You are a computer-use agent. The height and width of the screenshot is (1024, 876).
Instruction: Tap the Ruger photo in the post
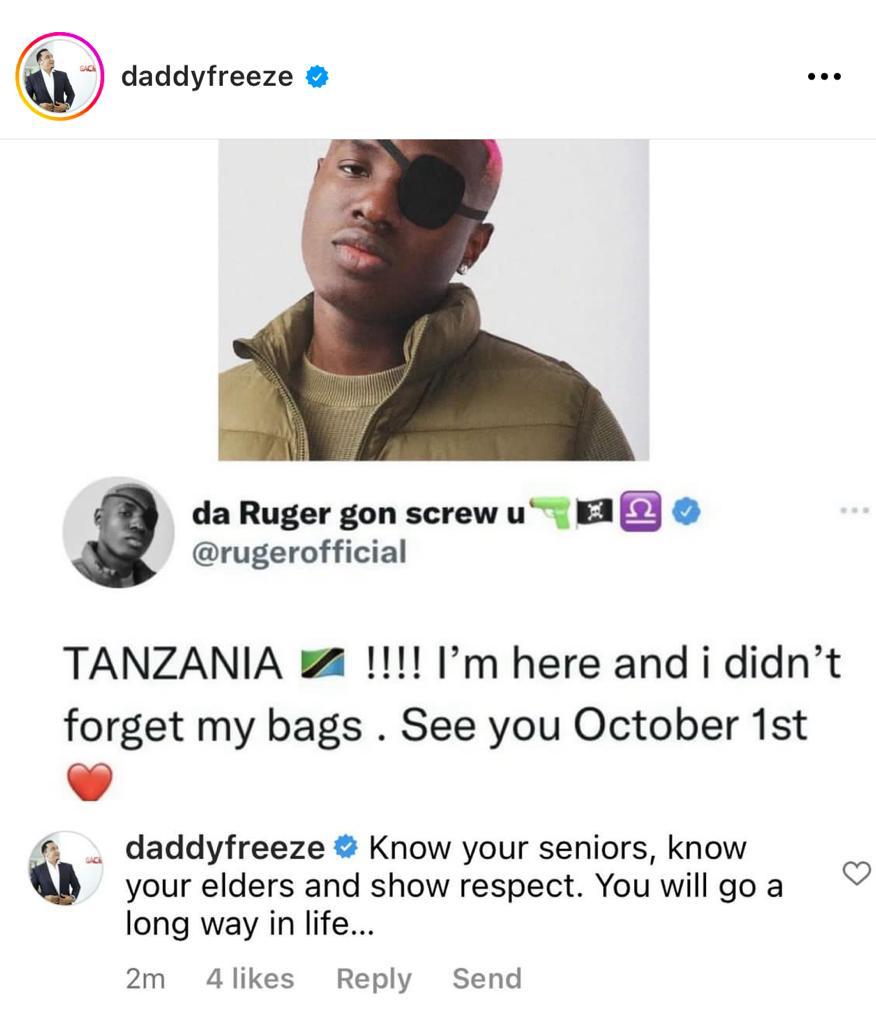[433, 299]
